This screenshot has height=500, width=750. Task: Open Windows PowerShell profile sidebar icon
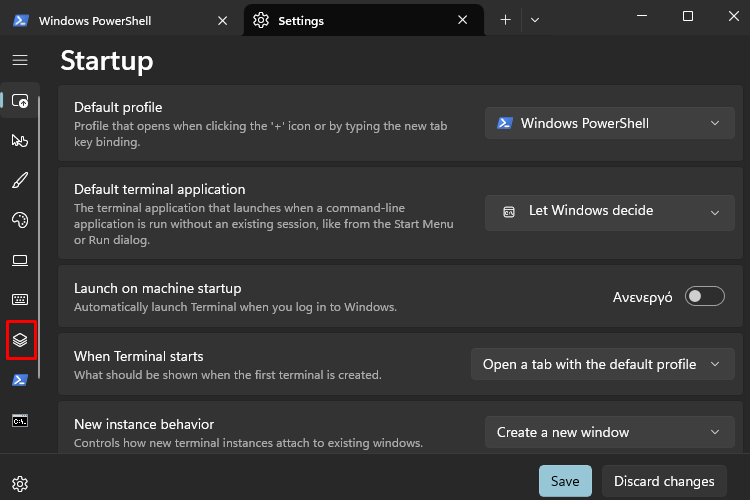(x=20, y=380)
